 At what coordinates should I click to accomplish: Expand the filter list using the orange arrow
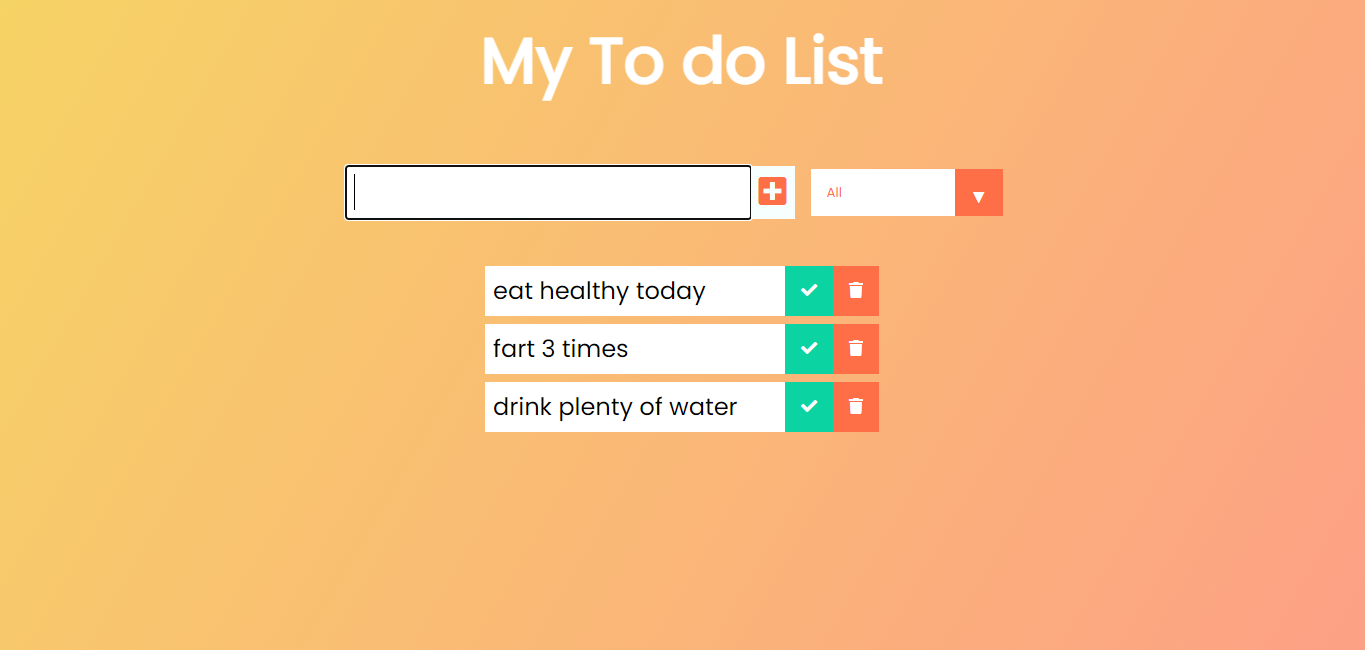click(979, 193)
